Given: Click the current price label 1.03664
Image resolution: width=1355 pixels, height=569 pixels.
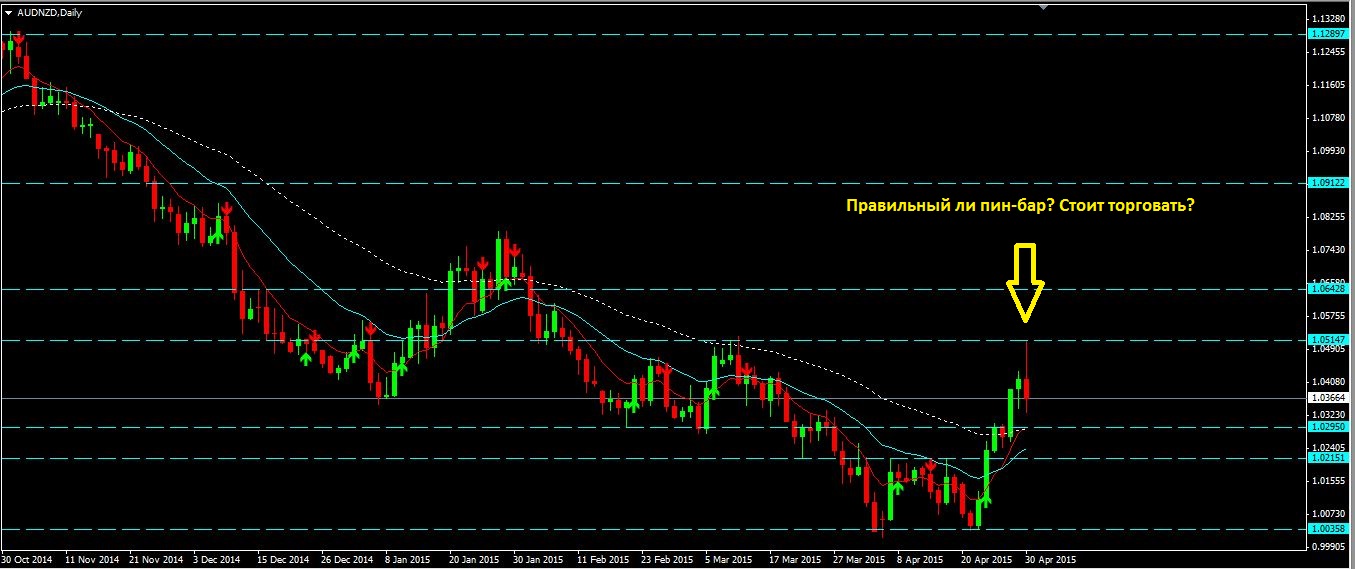Looking at the screenshot, I should coord(1329,398).
